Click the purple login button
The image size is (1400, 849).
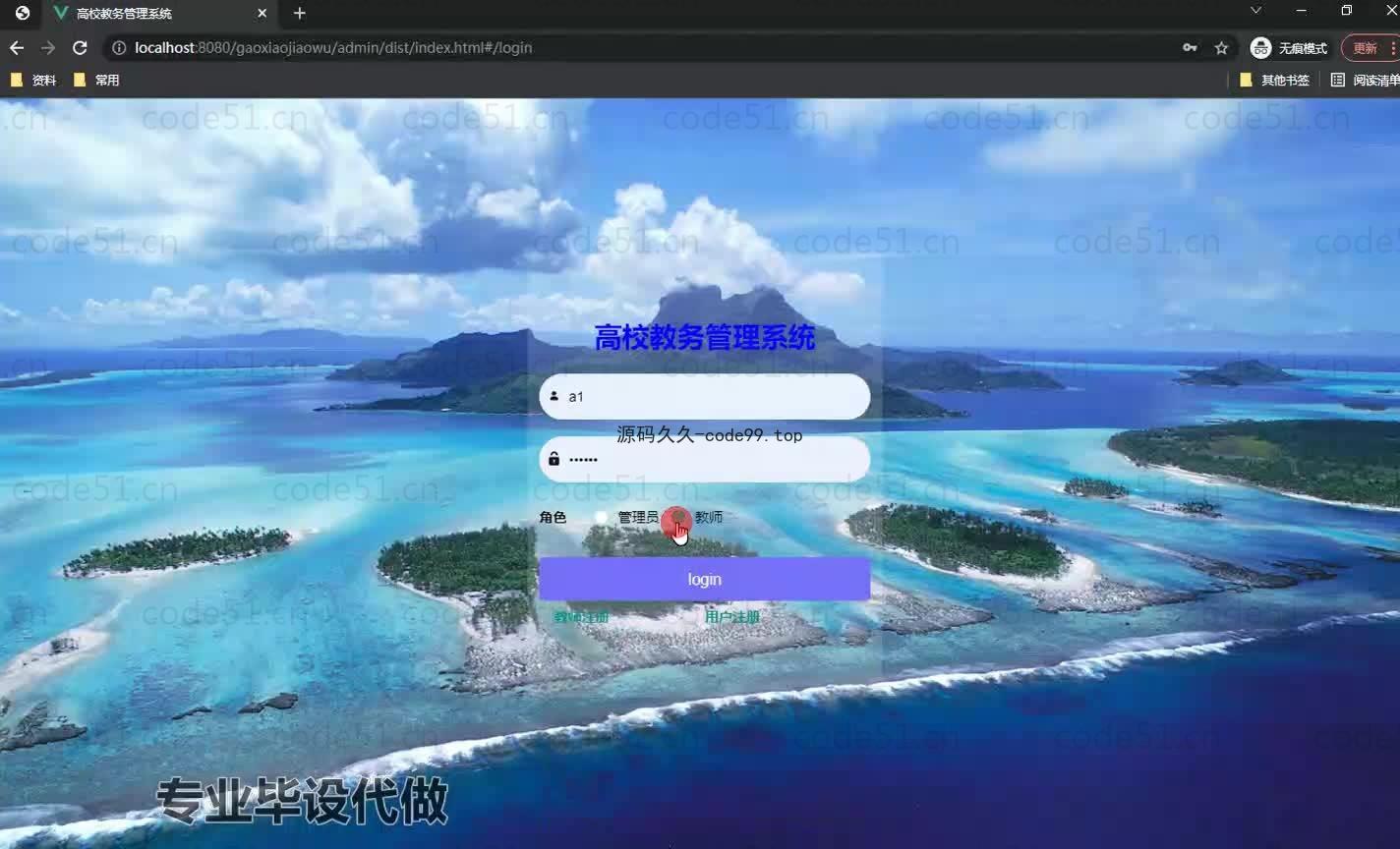tap(704, 579)
